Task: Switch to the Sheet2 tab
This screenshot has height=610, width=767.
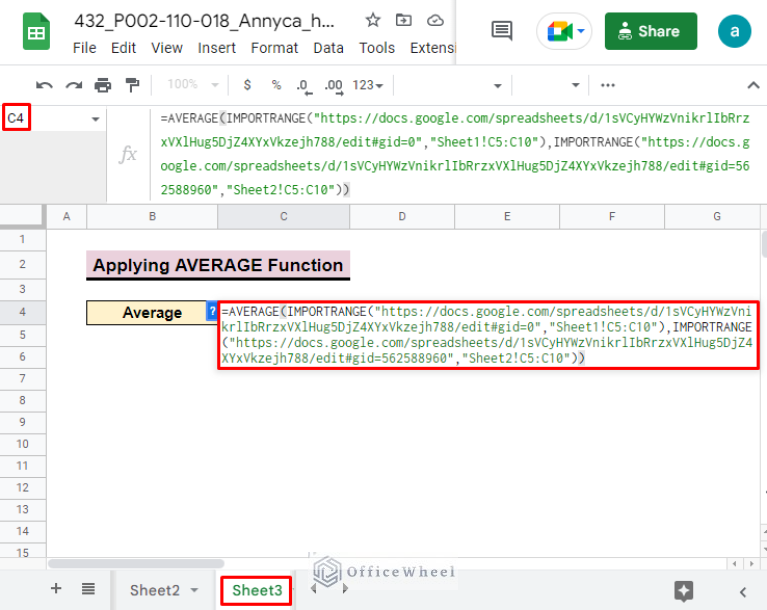Action: tap(155, 590)
